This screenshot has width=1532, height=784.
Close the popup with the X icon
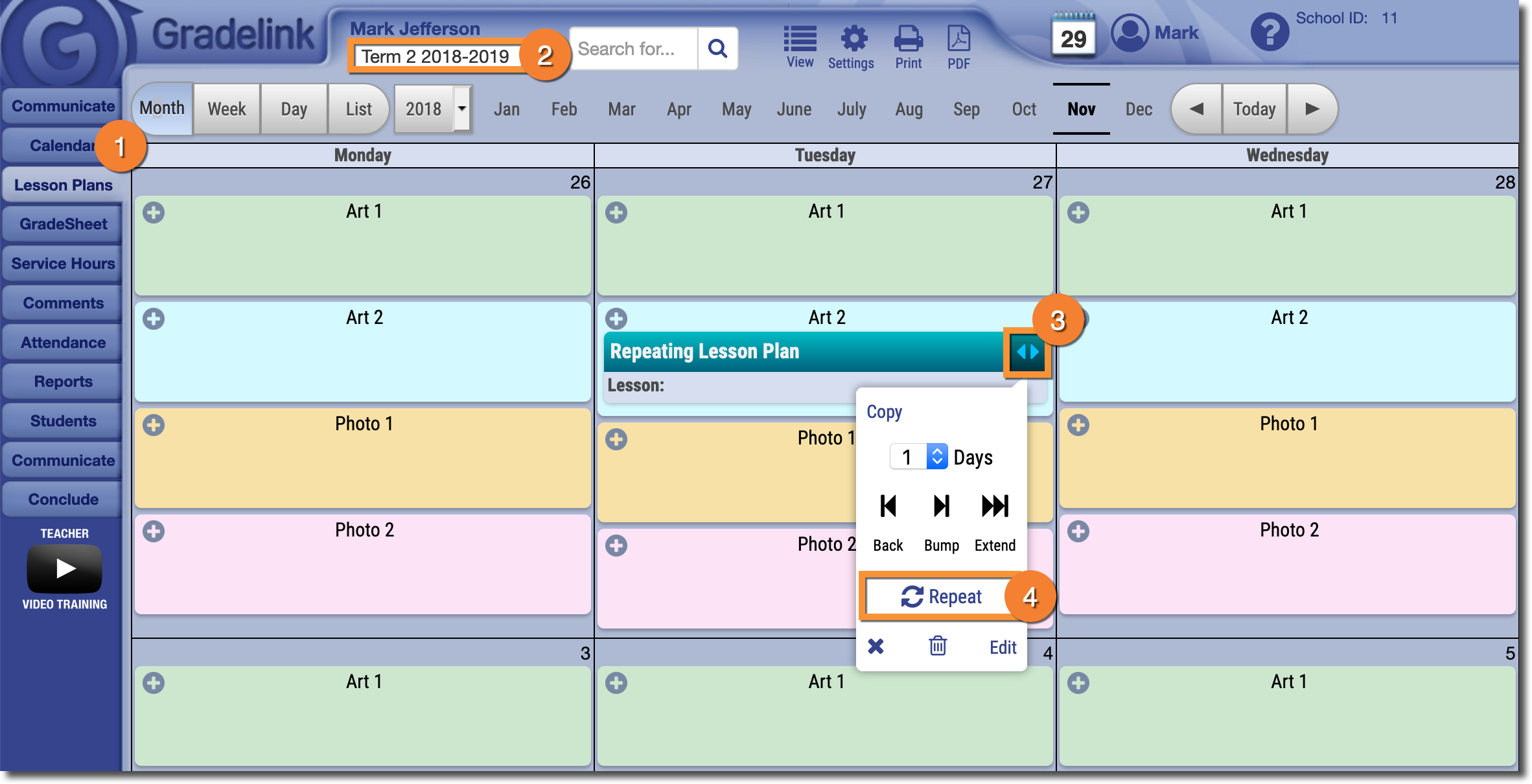876,646
